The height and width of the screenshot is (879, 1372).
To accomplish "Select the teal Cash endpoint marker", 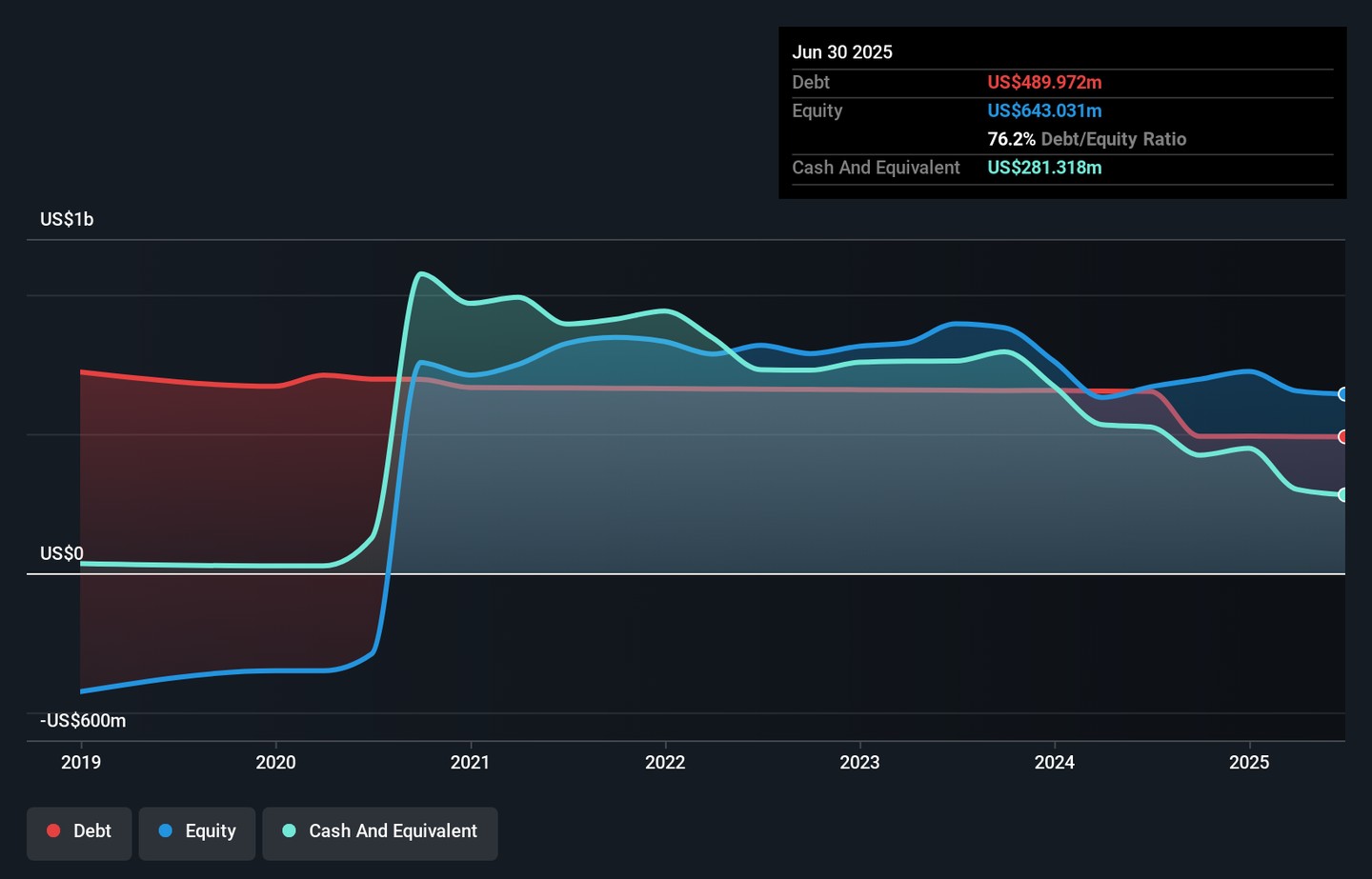I will [x=1342, y=495].
